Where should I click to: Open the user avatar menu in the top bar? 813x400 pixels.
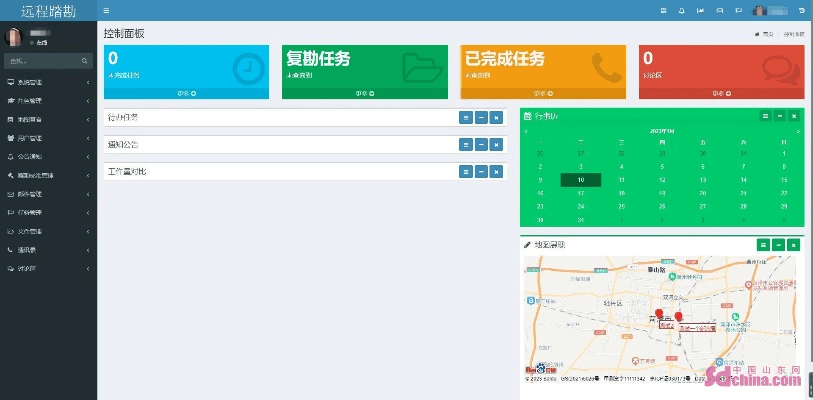coord(770,10)
